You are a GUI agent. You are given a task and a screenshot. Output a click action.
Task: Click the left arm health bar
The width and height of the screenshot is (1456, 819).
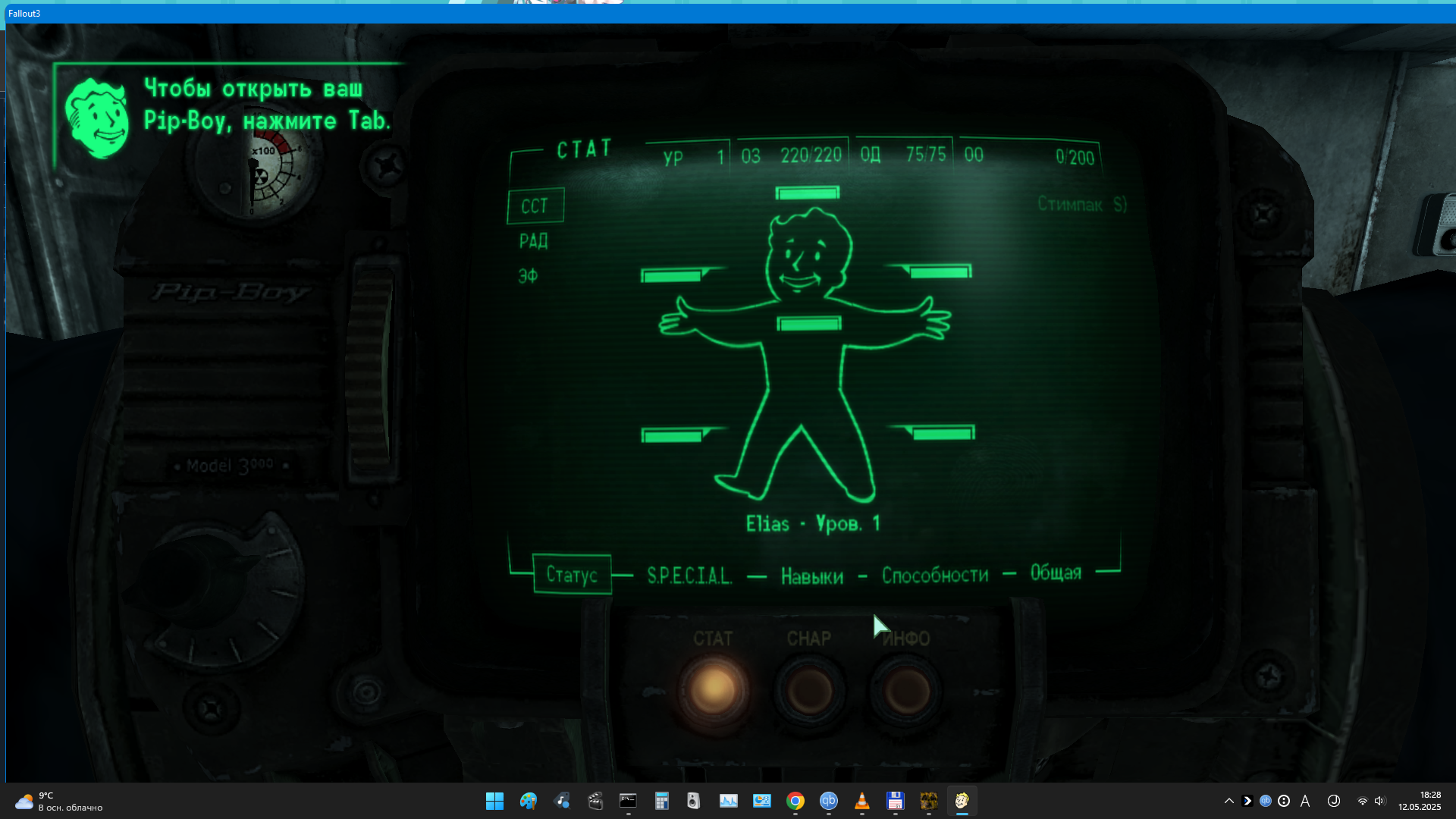tap(672, 276)
